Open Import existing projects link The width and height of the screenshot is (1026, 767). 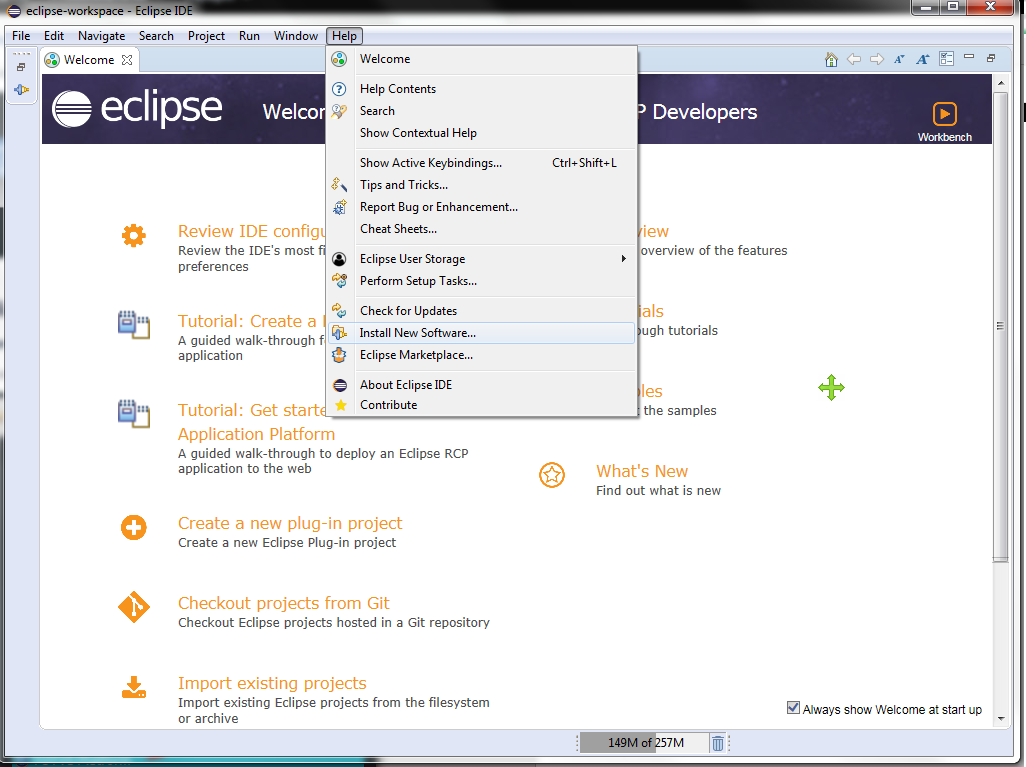pyautogui.click(x=272, y=683)
